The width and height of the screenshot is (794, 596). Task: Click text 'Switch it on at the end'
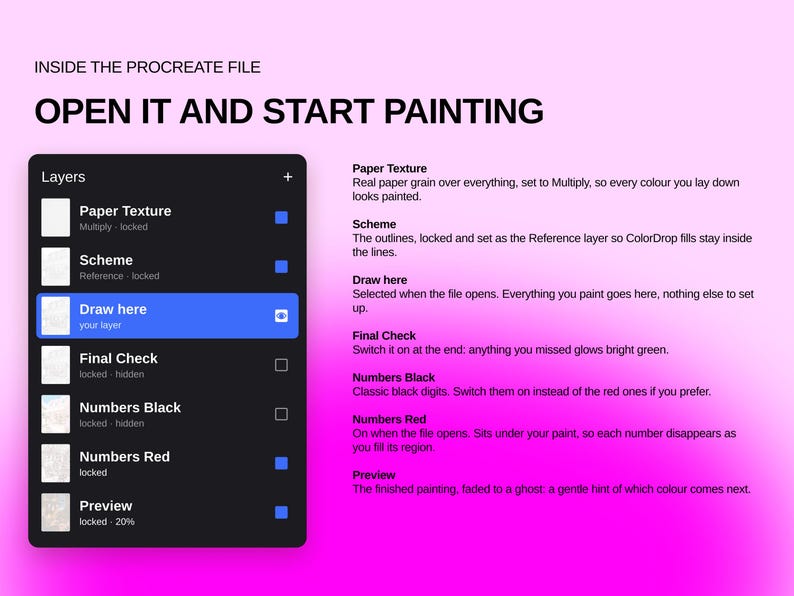click(x=409, y=350)
